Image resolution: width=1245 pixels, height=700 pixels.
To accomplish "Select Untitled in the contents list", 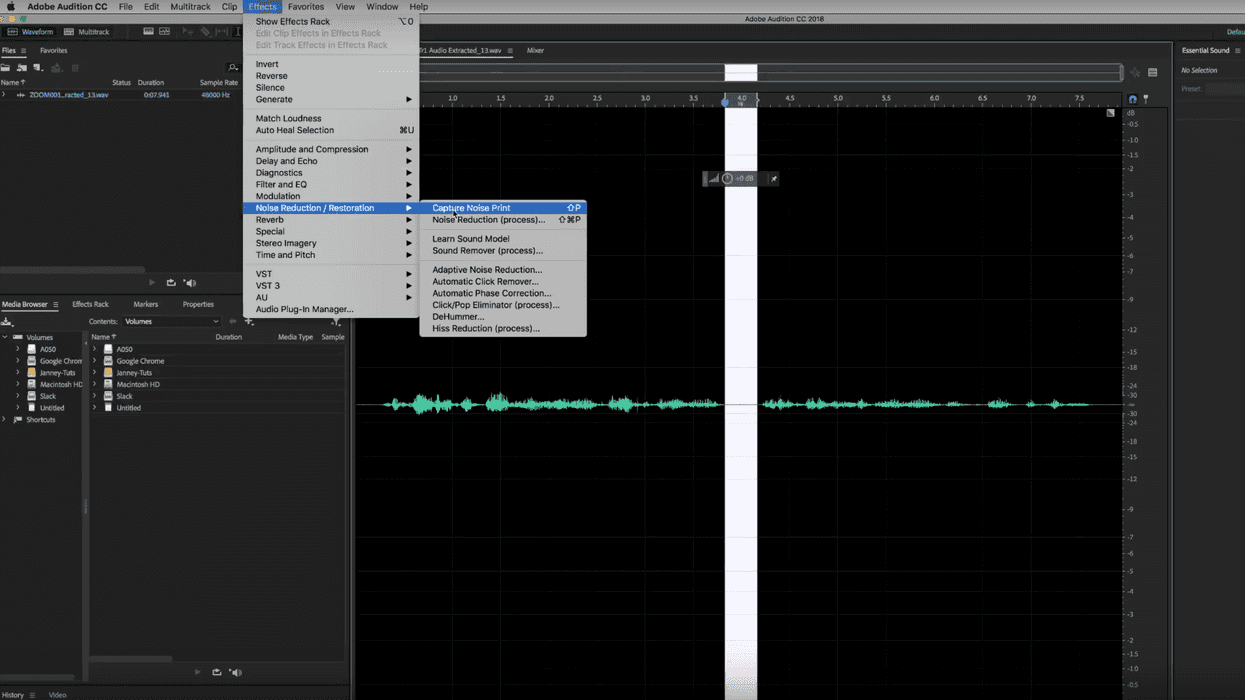I will pyautogui.click(x=129, y=408).
